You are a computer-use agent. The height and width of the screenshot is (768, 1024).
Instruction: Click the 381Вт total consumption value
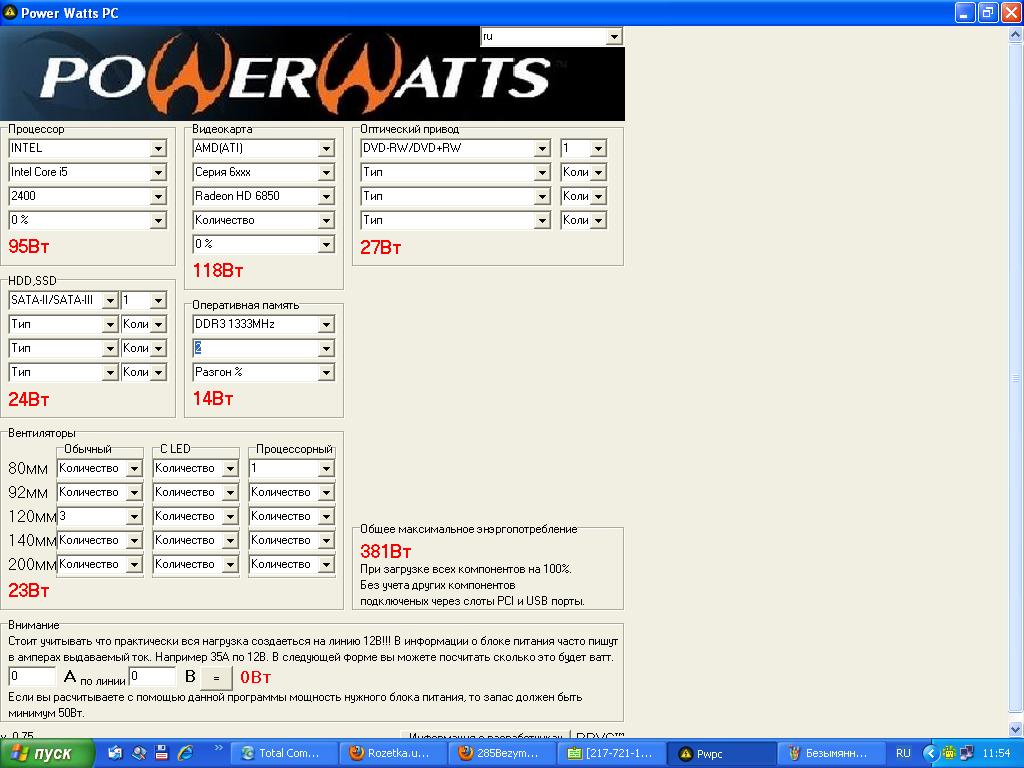tap(386, 551)
